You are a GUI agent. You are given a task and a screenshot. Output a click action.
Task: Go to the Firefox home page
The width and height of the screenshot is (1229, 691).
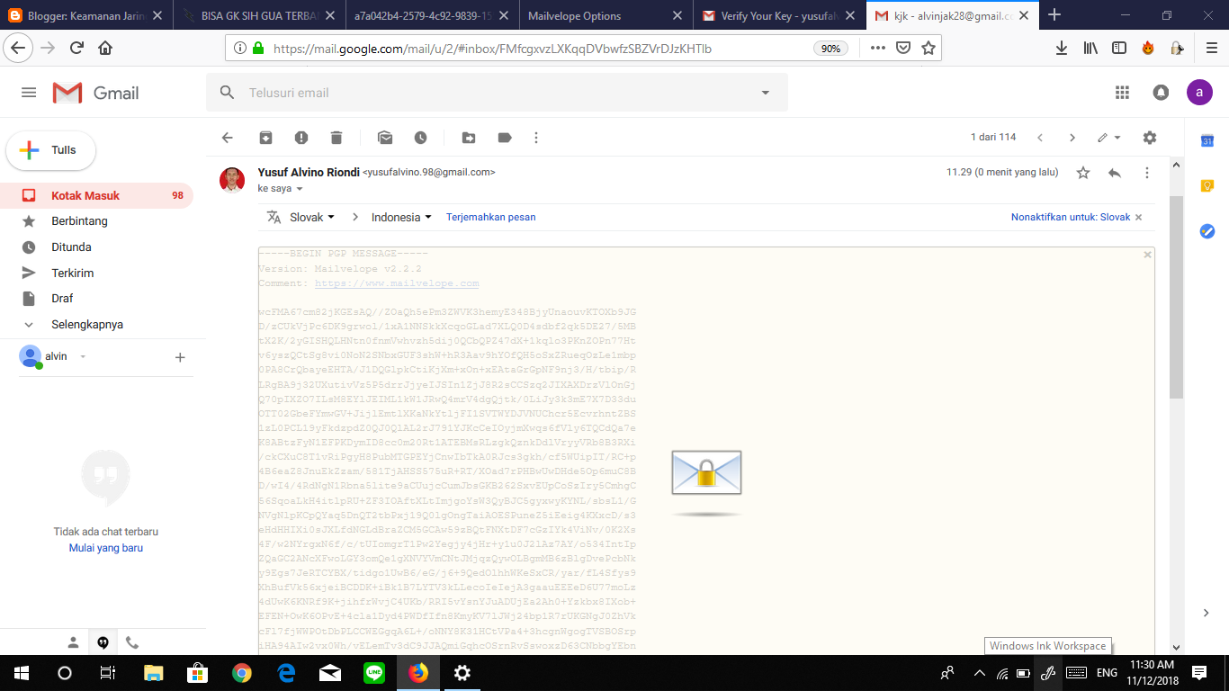[105, 48]
